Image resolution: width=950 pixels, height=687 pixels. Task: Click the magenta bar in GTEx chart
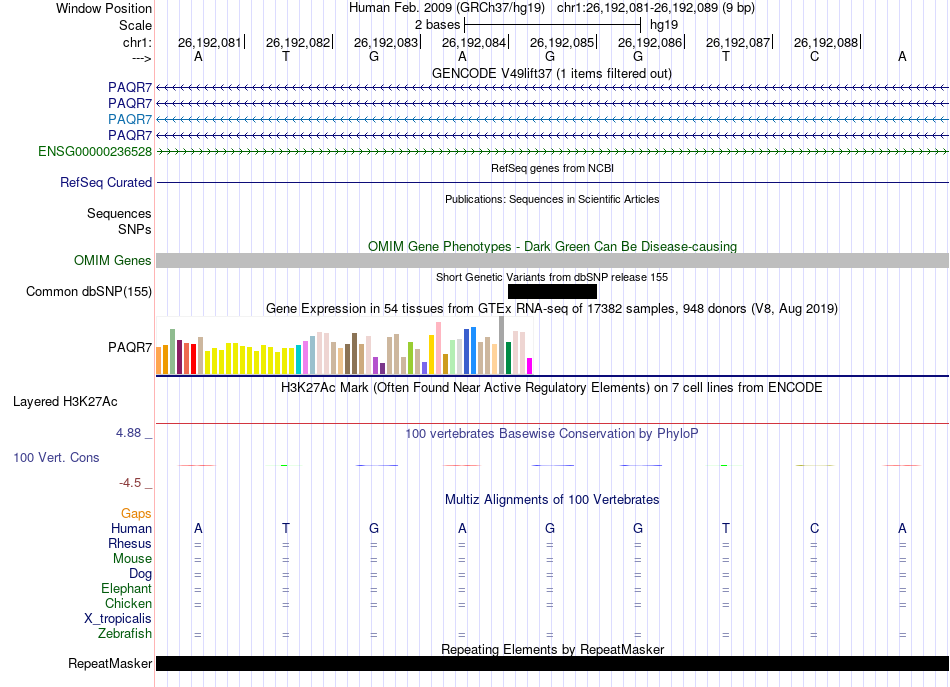tap(530, 365)
